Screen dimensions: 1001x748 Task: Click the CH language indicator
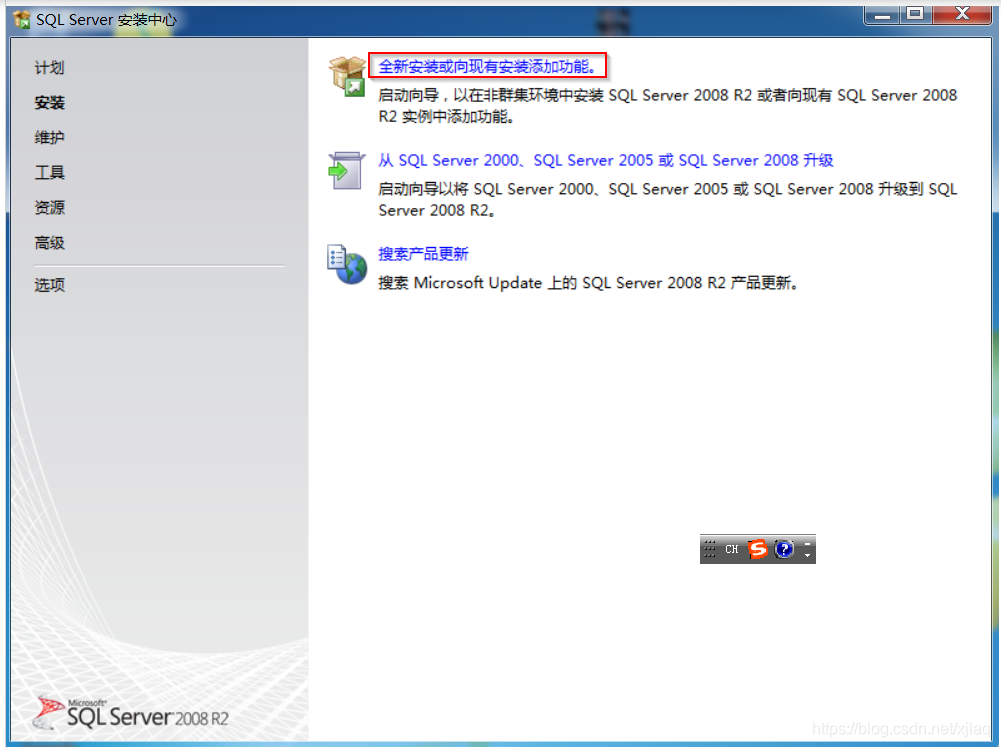click(732, 549)
